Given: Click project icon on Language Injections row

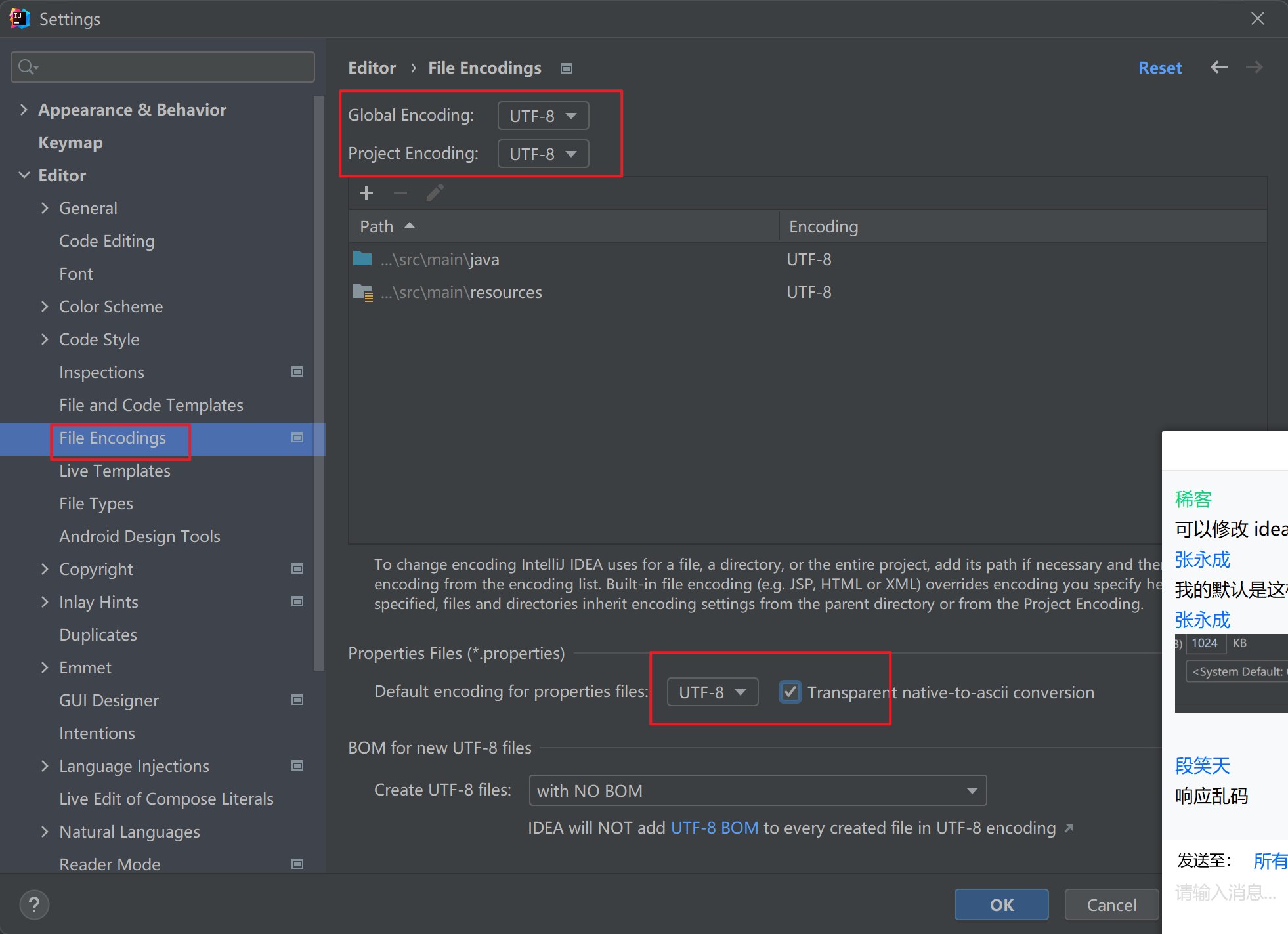Looking at the screenshot, I should point(297,765).
